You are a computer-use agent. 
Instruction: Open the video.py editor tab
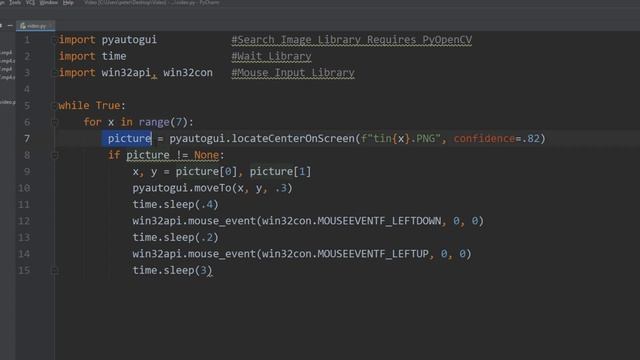click(36, 26)
